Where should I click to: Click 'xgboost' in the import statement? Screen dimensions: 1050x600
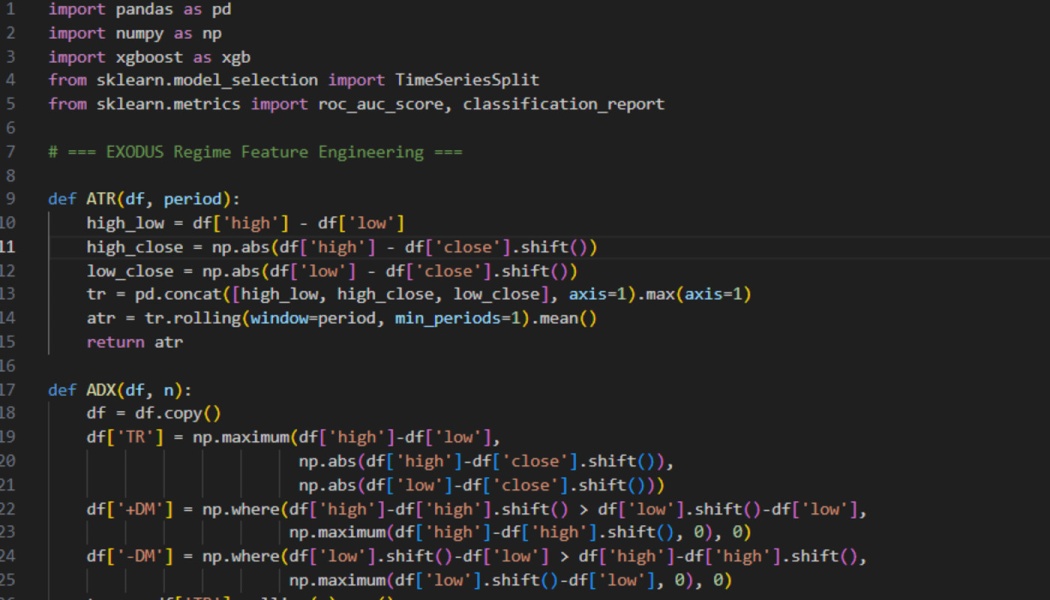[x=149, y=58]
